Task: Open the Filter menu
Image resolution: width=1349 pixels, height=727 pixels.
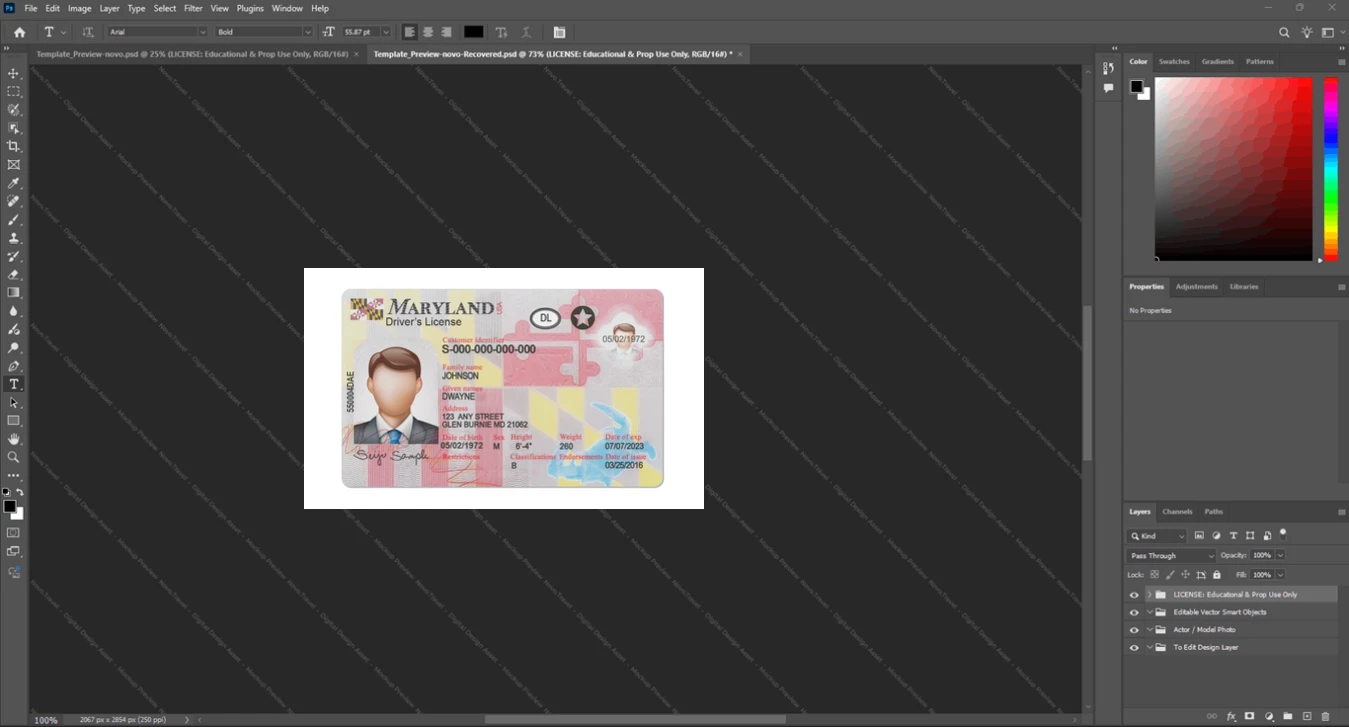Action: click(x=193, y=8)
